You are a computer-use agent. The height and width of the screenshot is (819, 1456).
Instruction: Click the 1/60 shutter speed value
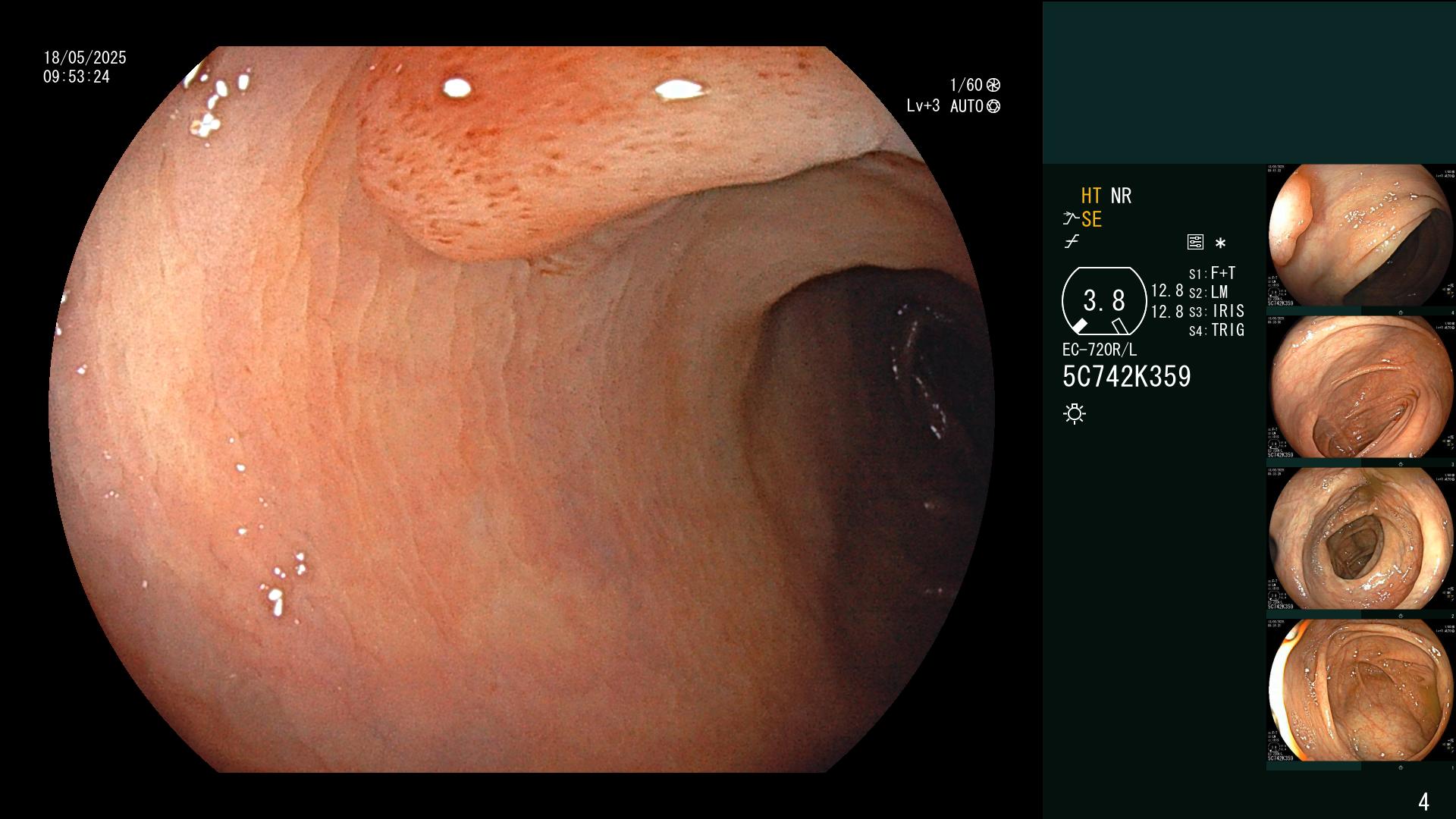click(x=966, y=85)
